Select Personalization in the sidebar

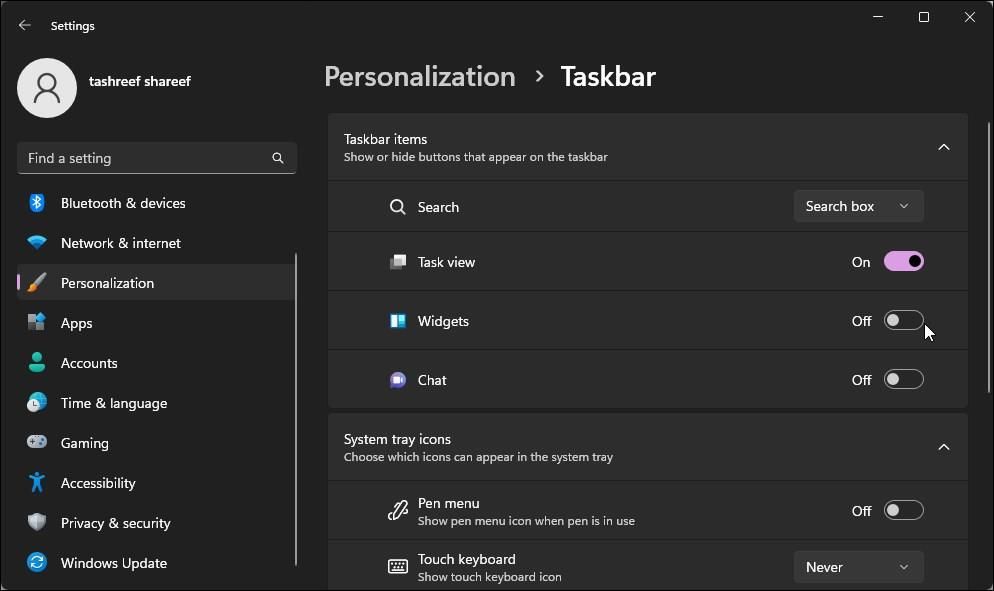pos(156,283)
